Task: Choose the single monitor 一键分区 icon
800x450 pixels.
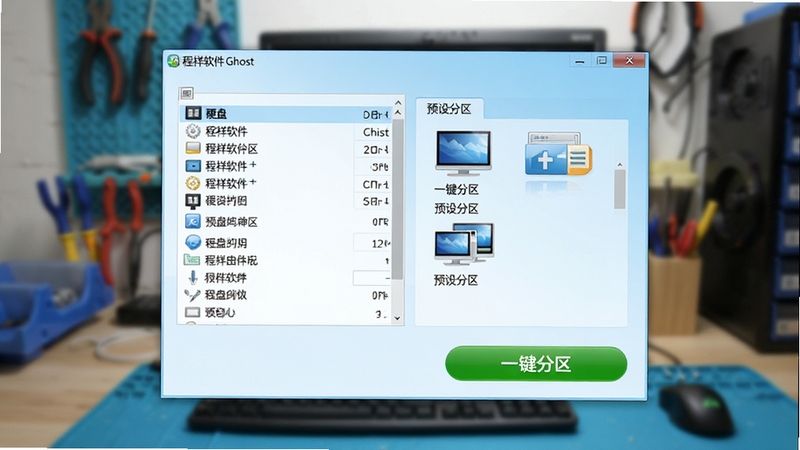Action: coord(463,153)
